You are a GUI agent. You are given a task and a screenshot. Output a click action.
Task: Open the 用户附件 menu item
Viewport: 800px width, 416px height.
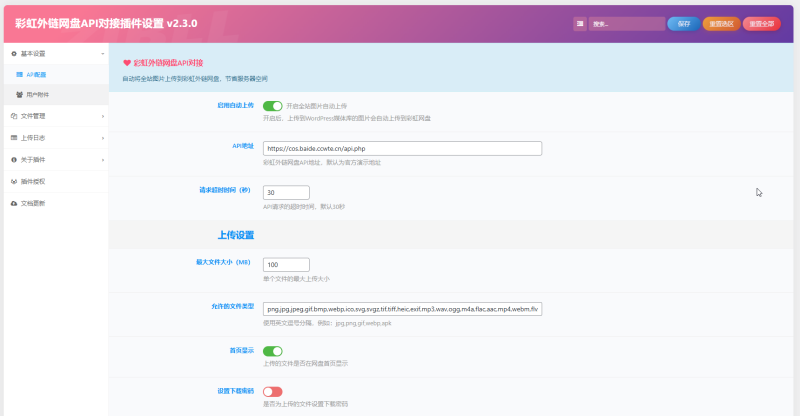click(38, 94)
